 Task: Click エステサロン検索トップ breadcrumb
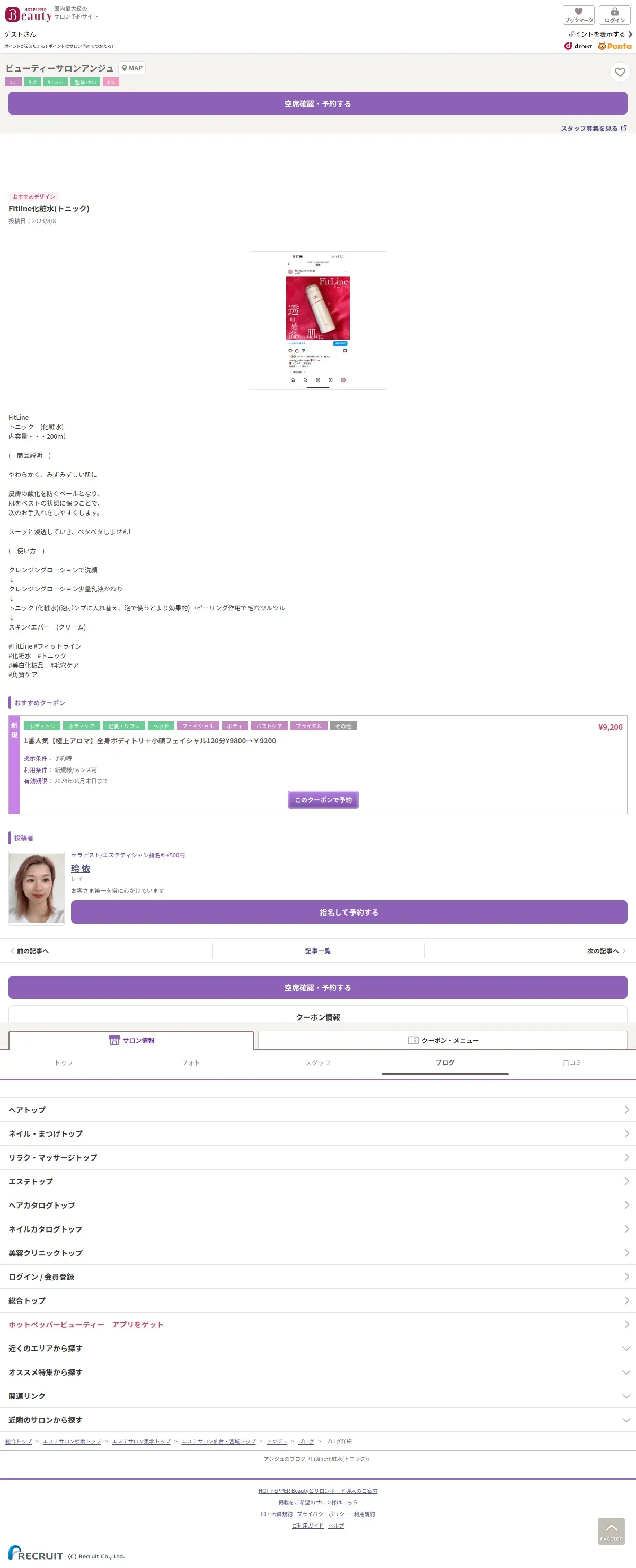tap(72, 1441)
